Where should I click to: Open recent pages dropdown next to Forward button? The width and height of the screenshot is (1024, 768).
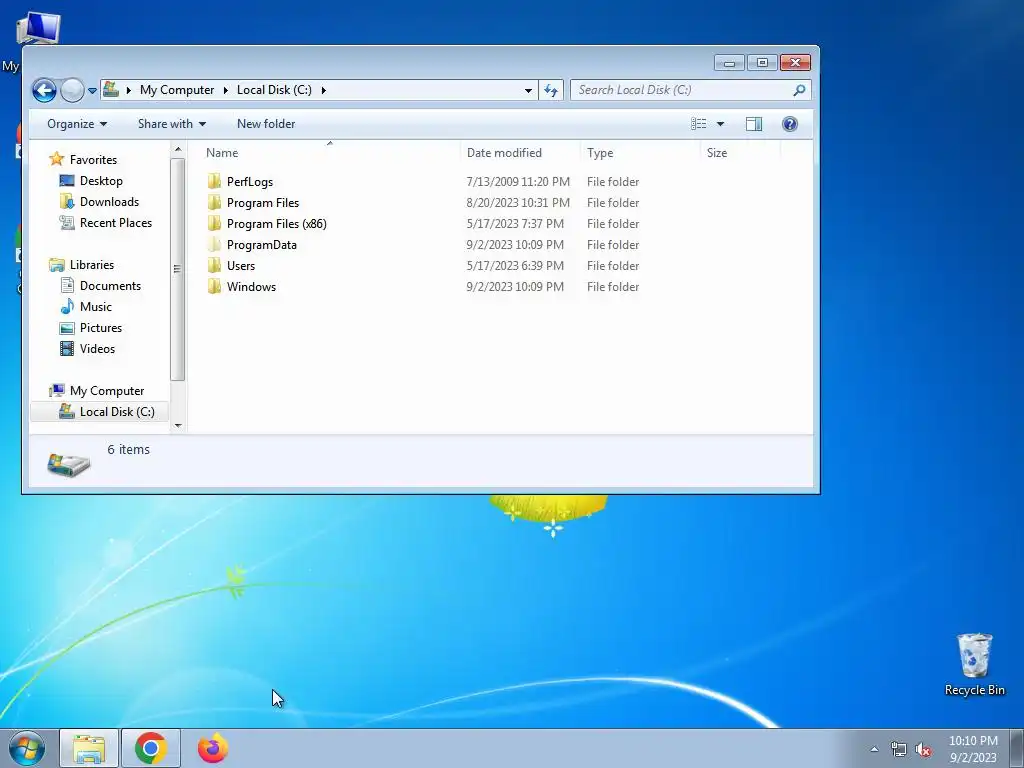coord(92,91)
